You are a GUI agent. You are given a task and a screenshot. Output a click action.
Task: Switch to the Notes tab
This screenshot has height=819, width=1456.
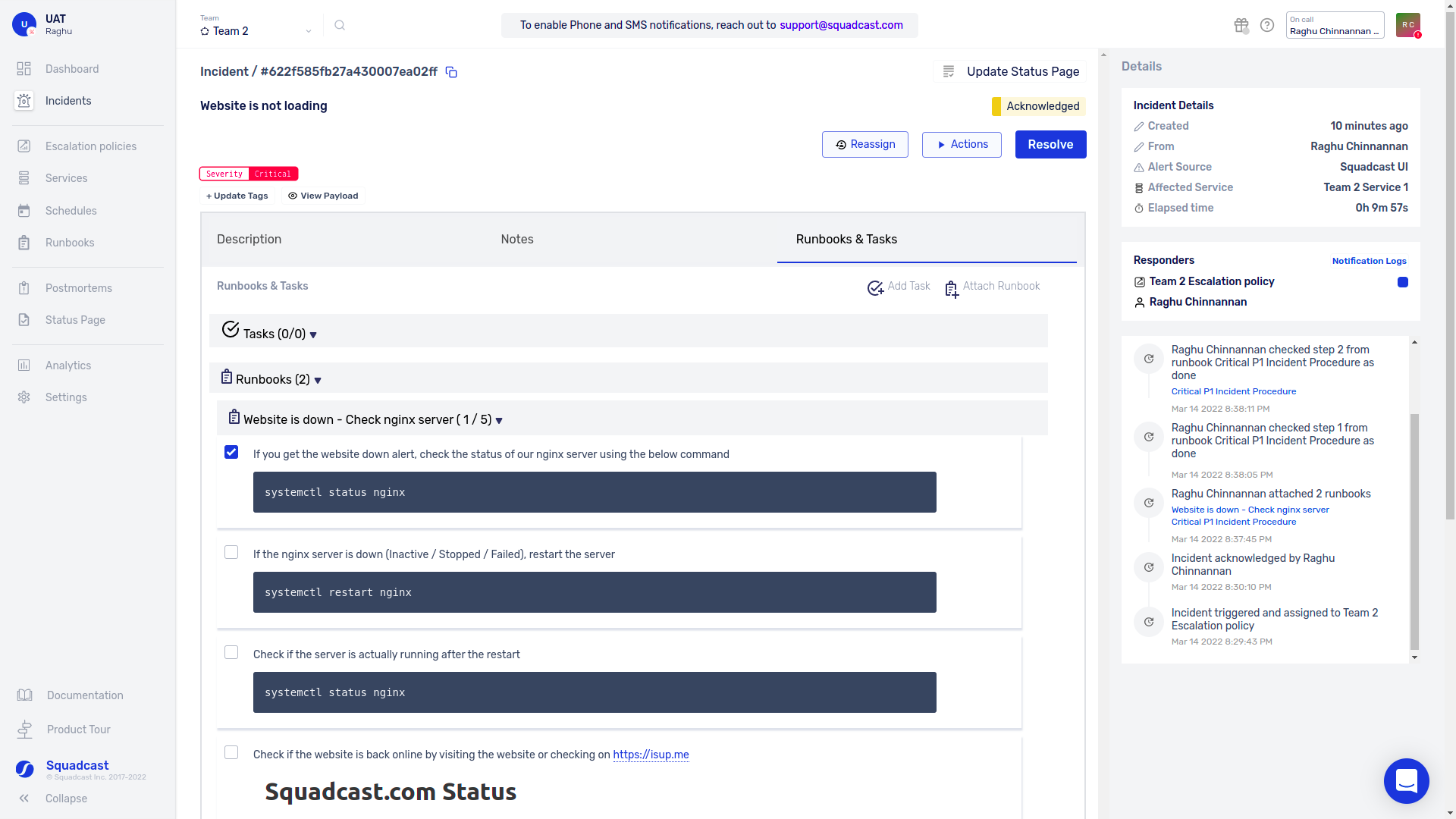(516, 240)
